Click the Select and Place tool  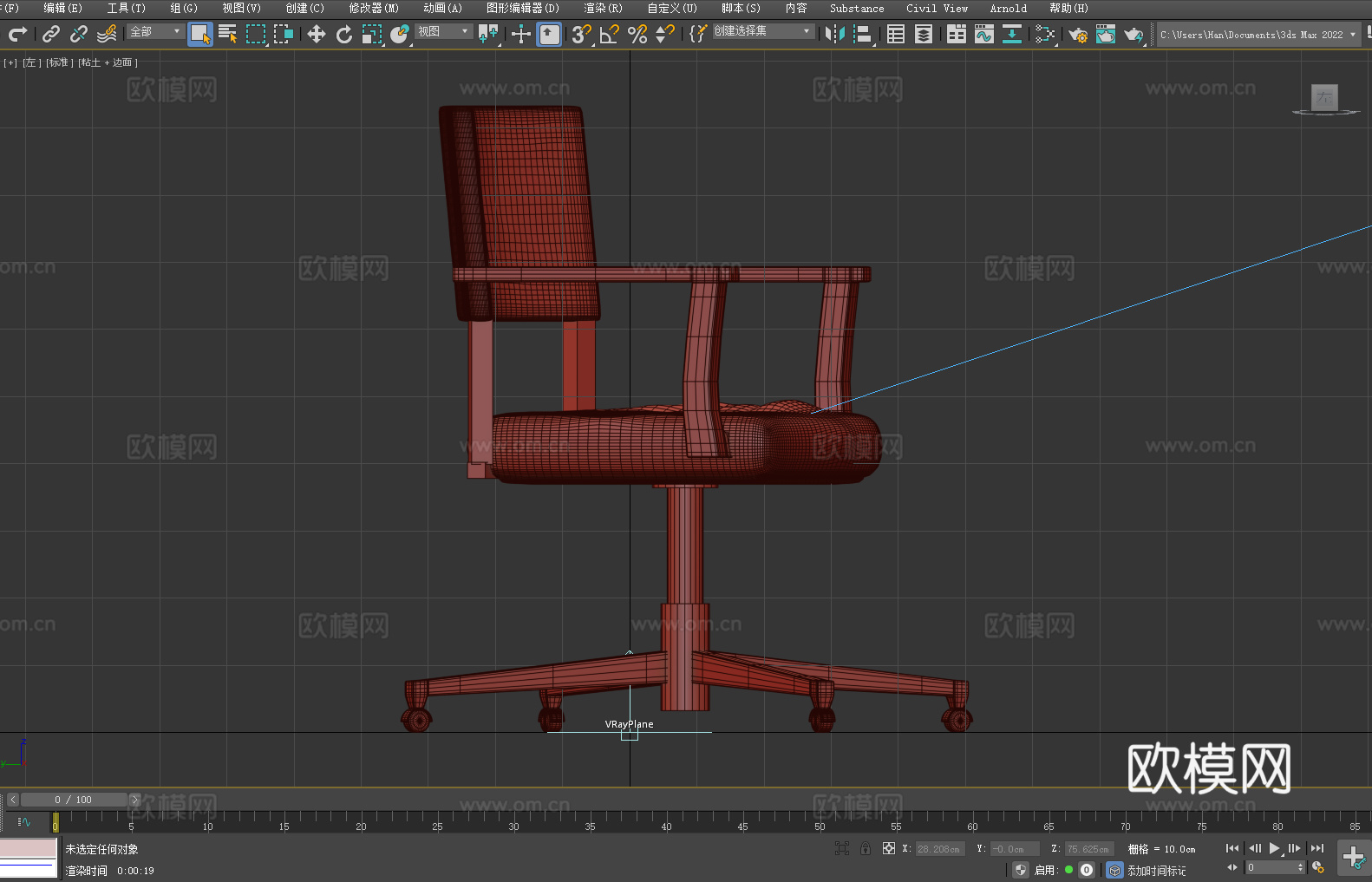click(400, 34)
